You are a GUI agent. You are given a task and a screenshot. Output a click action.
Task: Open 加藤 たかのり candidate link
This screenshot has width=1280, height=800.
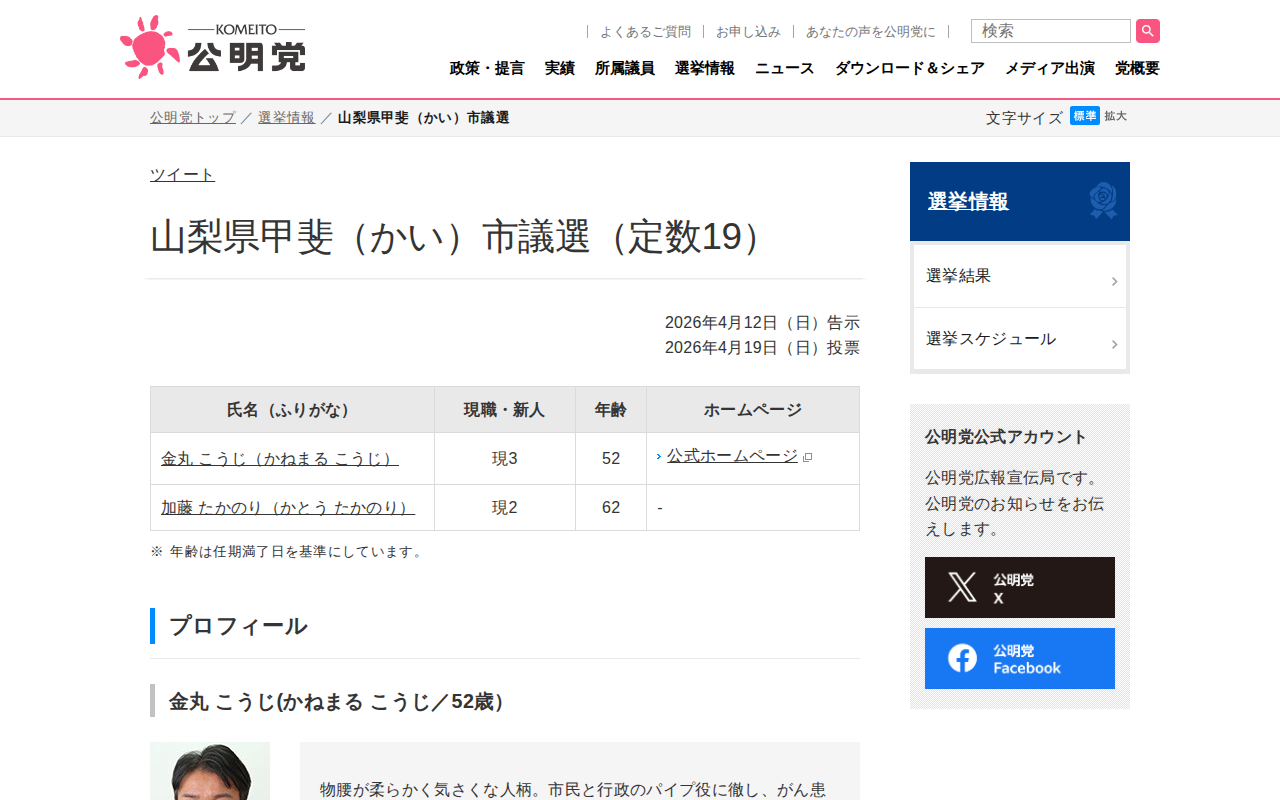pyautogui.click(x=288, y=508)
